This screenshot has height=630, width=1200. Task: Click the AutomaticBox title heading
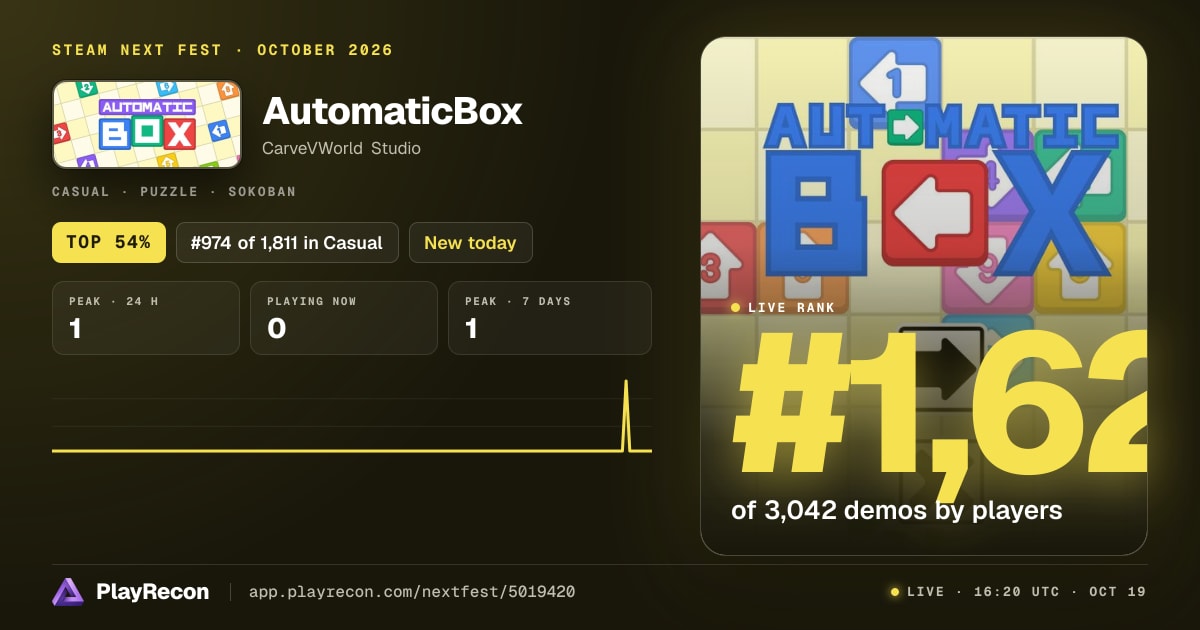(x=392, y=111)
